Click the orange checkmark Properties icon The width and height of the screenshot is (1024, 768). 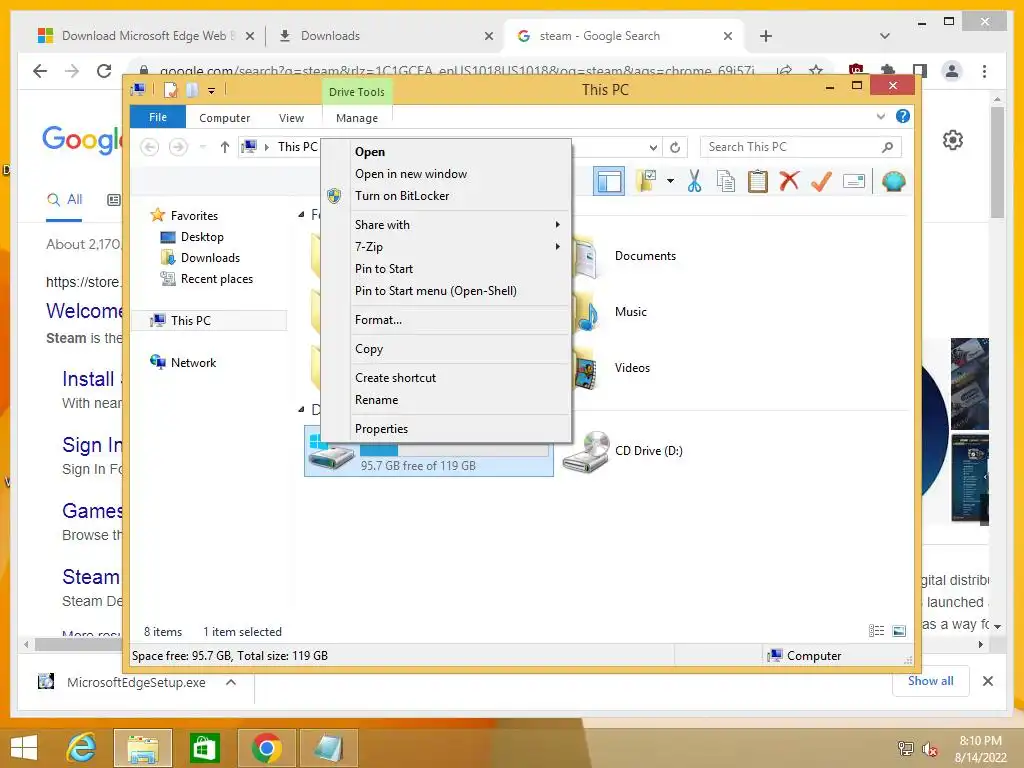[821, 181]
